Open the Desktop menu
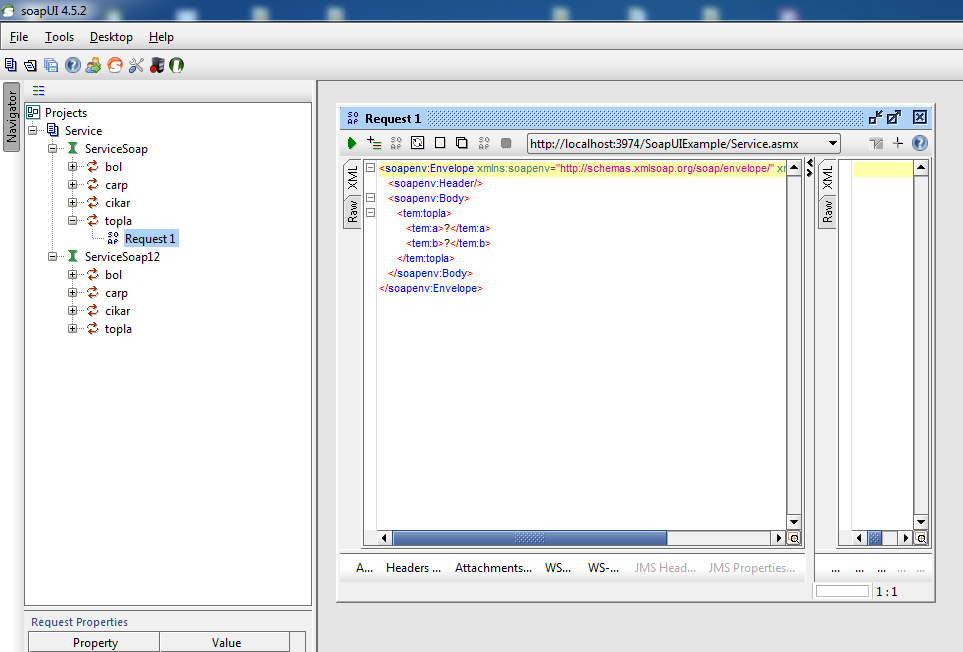This screenshot has height=652, width=963. tap(110, 37)
